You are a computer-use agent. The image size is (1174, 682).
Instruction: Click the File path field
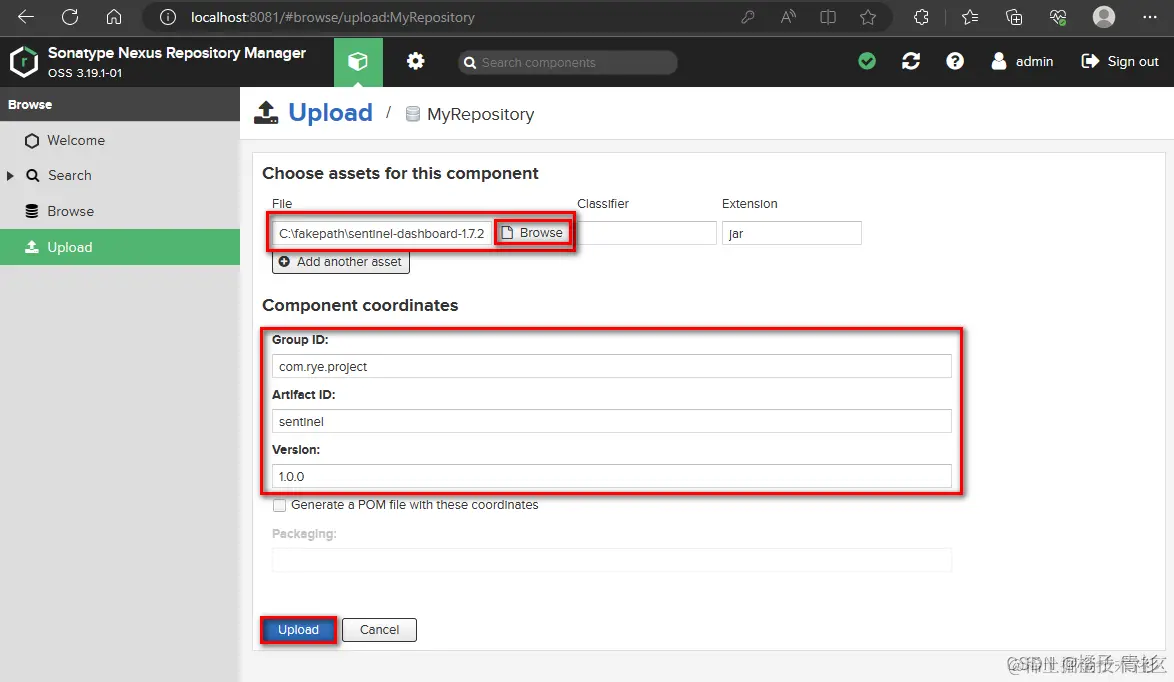382,234
